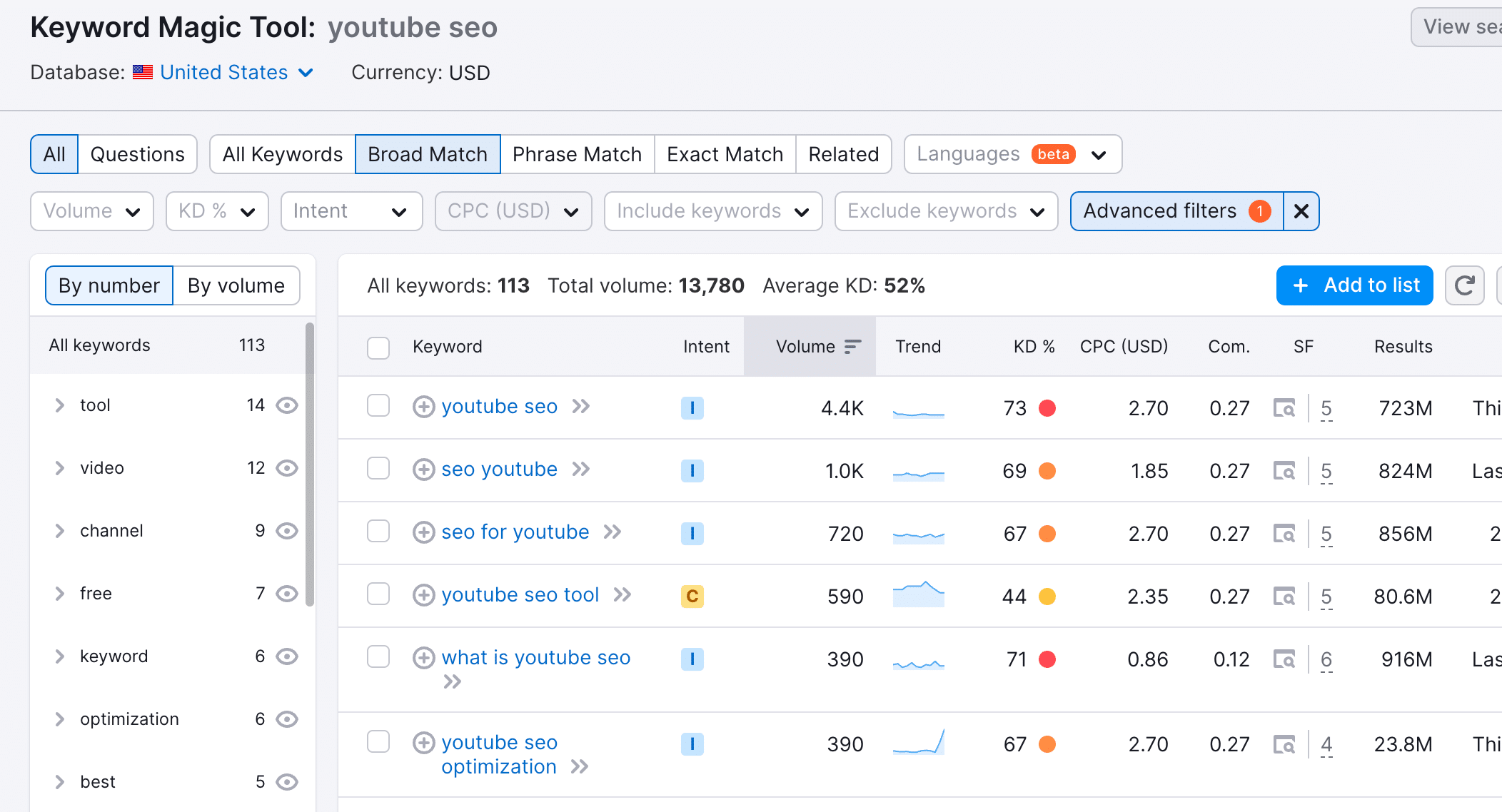Viewport: 1502px width, 812px height.
Task: View SERP icon for 'youtube seo optimization' row
Action: 1284,744
